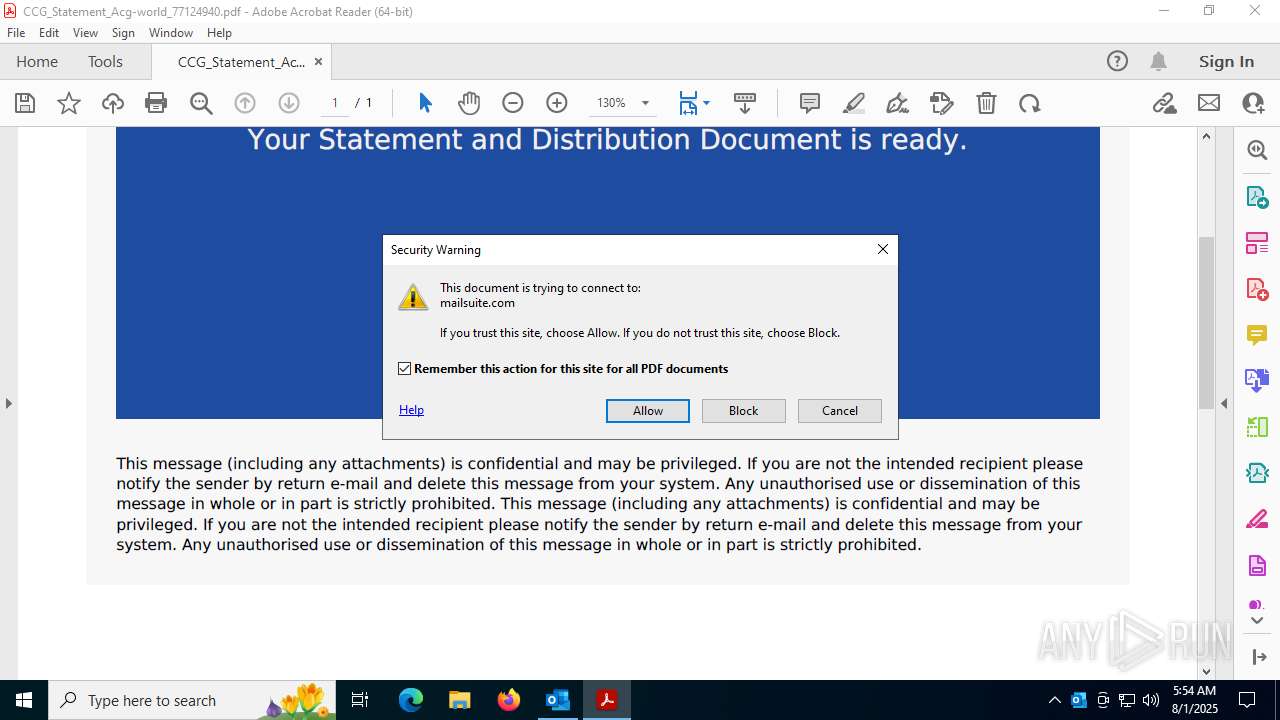1280x720 pixels.
Task: Click Sign In button
Action: pyautogui.click(x=1226, y=61)
